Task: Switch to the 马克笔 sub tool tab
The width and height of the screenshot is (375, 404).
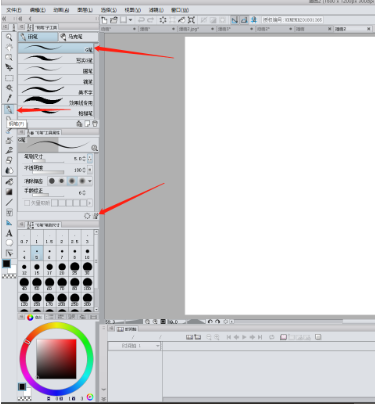Action: click(78, 36)
